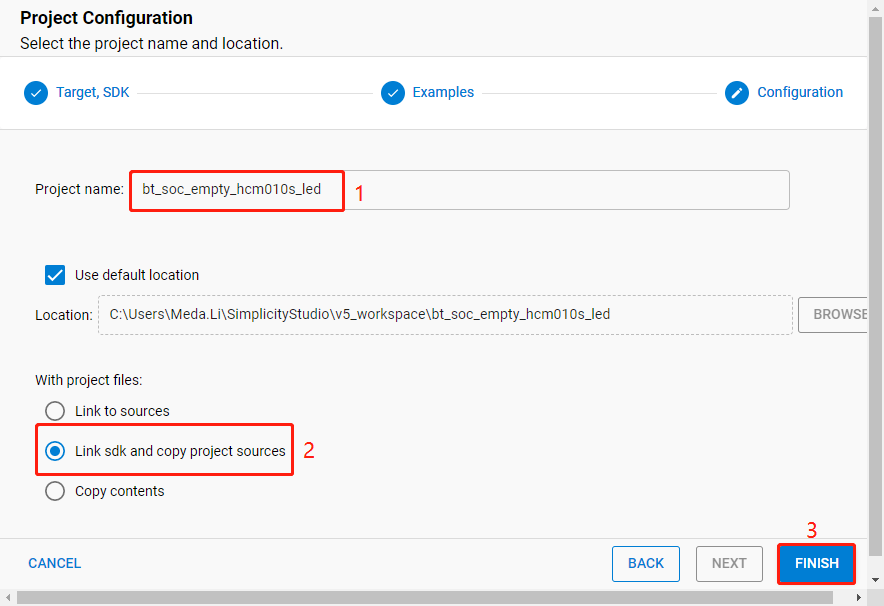Viewport: 884px width, 606px height.
Task: Click the Target, SDK checkmark icon
Action: pos(36,93)
